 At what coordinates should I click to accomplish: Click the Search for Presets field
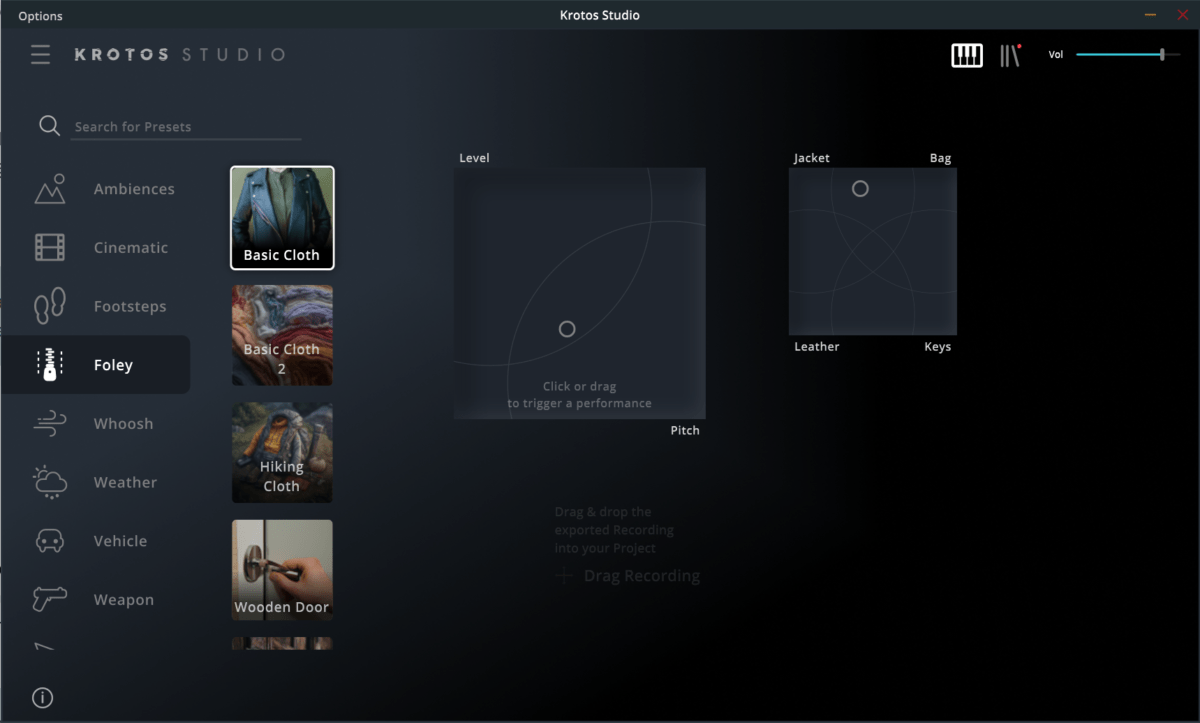point(186,126)
